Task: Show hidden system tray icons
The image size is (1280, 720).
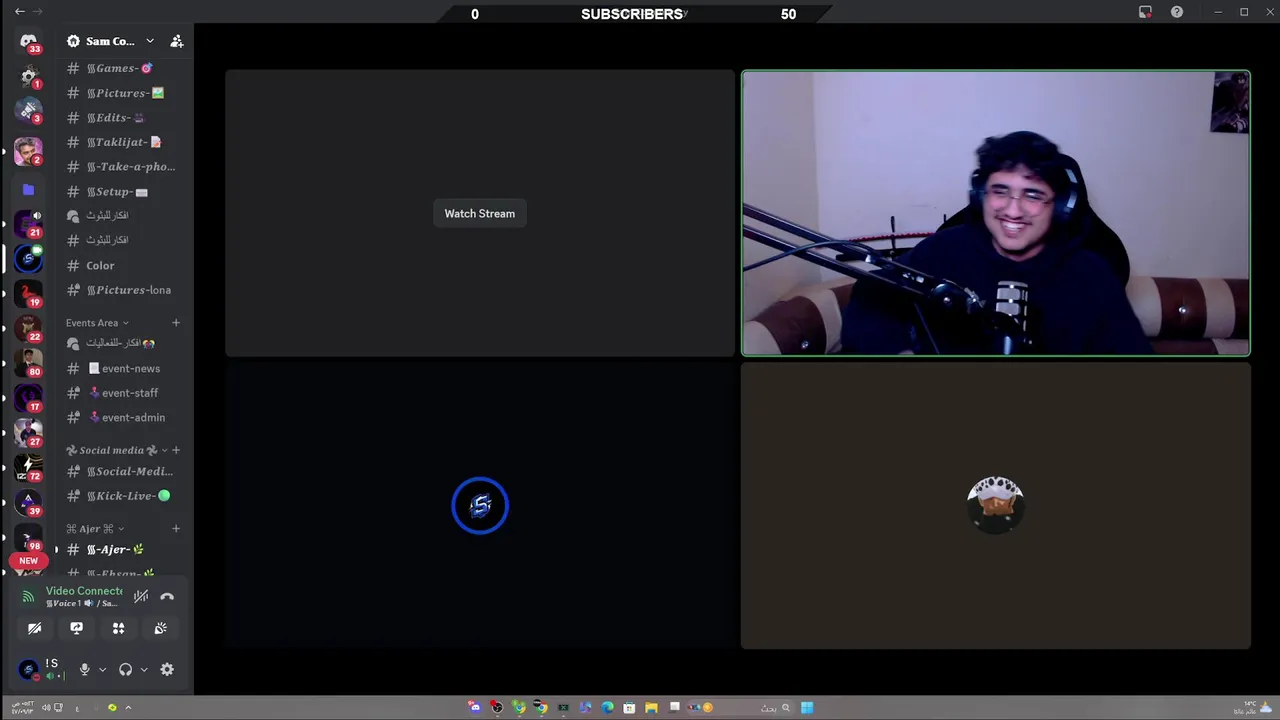Action: click(x=128, y=708)
